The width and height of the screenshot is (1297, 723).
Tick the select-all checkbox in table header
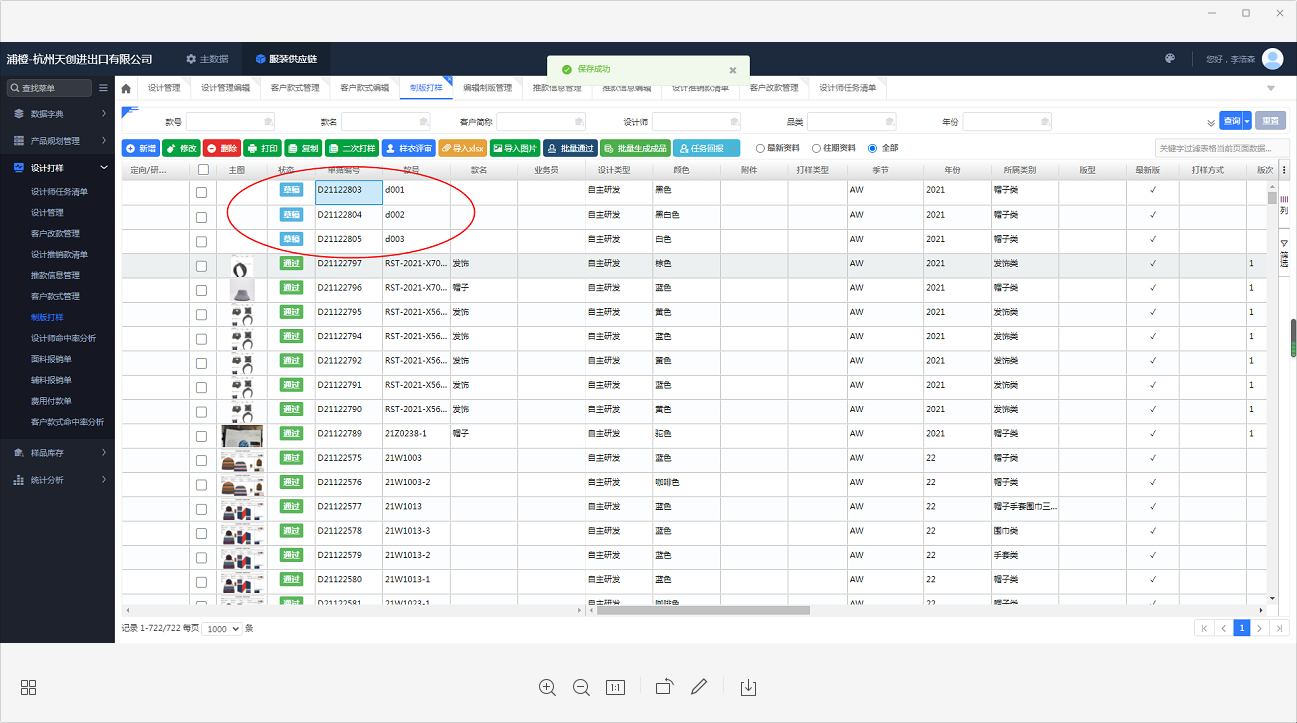(x=203, y=170)
